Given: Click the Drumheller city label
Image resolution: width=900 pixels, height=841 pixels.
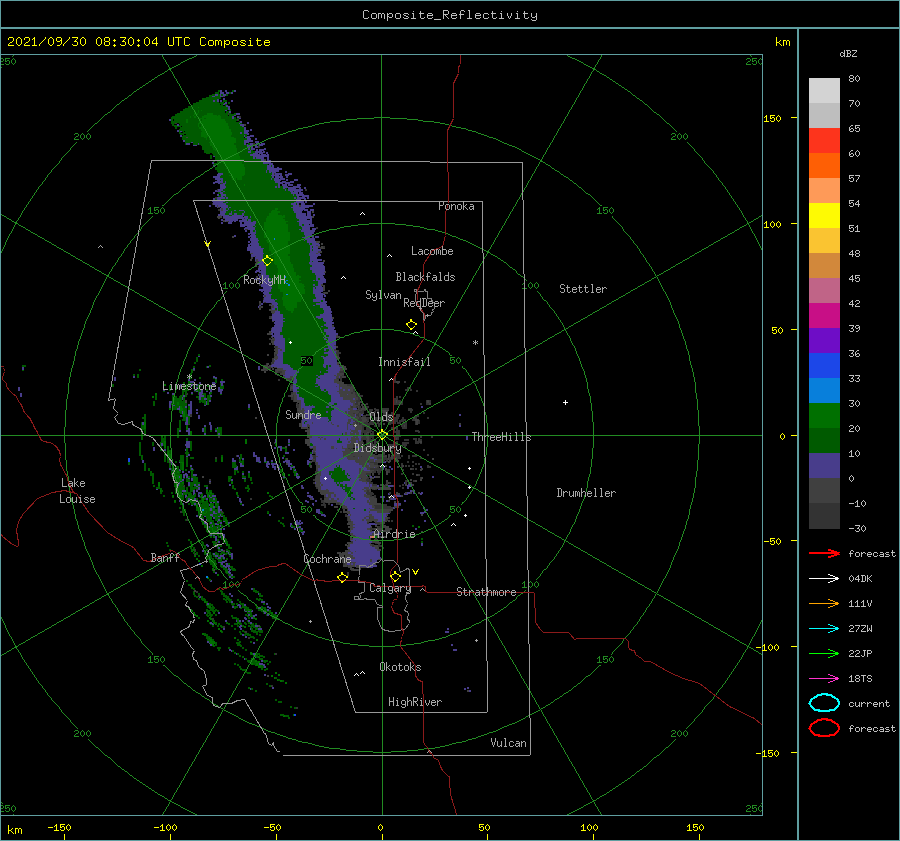Looking at the screenshot, I should click(x=586, y=493).
